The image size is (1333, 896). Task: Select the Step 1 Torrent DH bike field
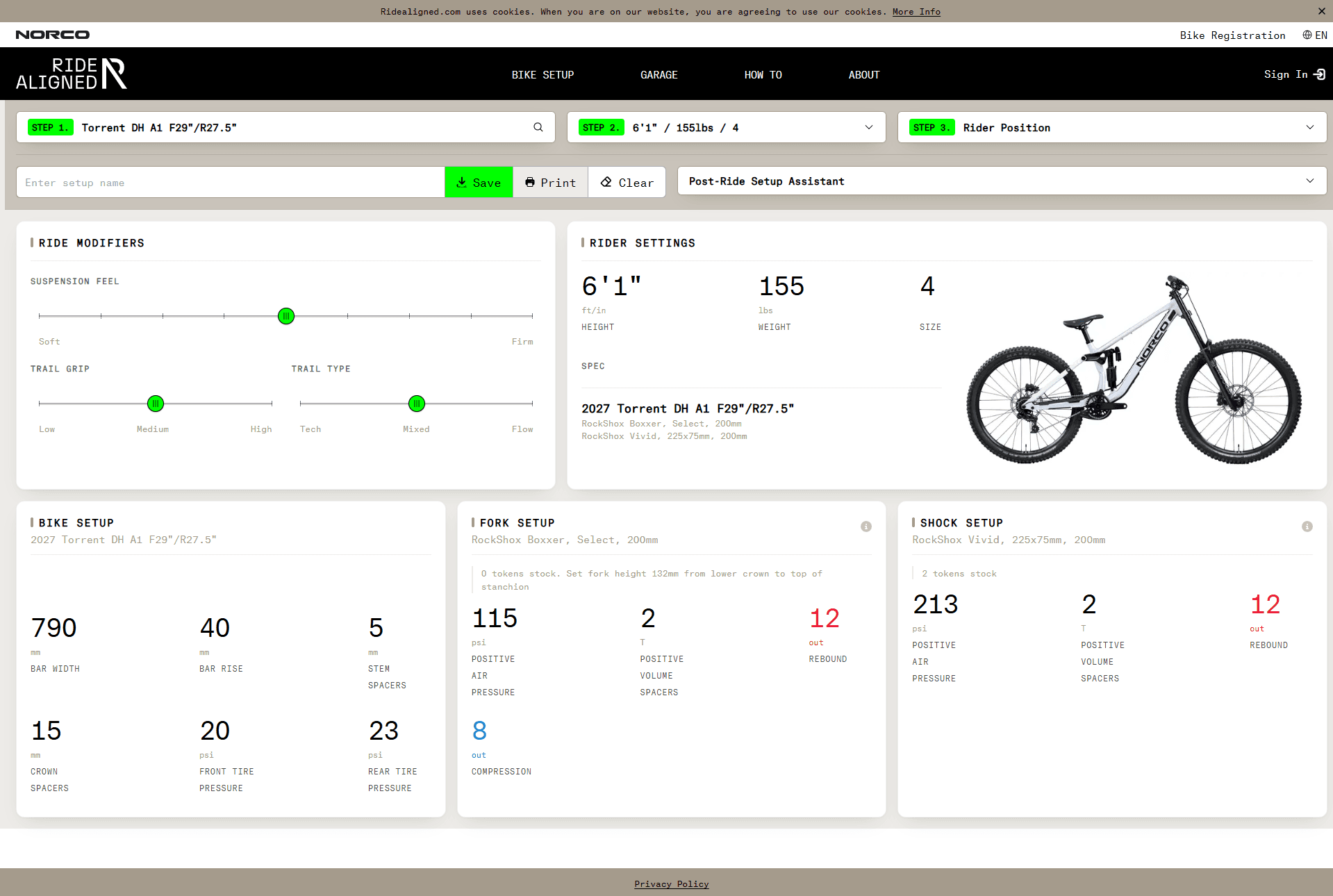[285, 128]
